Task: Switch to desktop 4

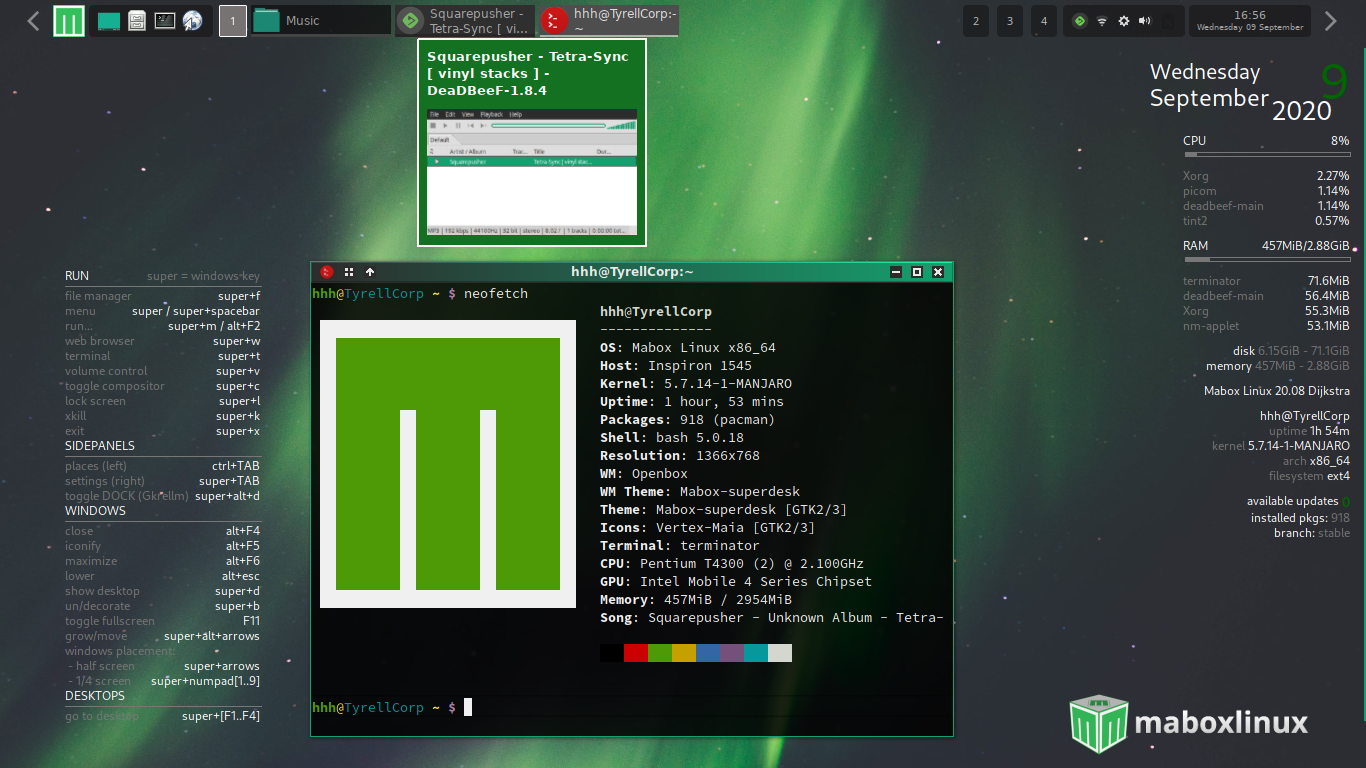Action: tap(1044, 20)
